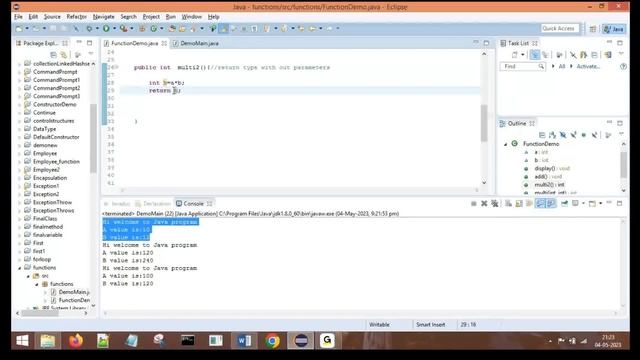Click the External Tools run icon
Screen dimensions: 640x360
tap(123, 29)
